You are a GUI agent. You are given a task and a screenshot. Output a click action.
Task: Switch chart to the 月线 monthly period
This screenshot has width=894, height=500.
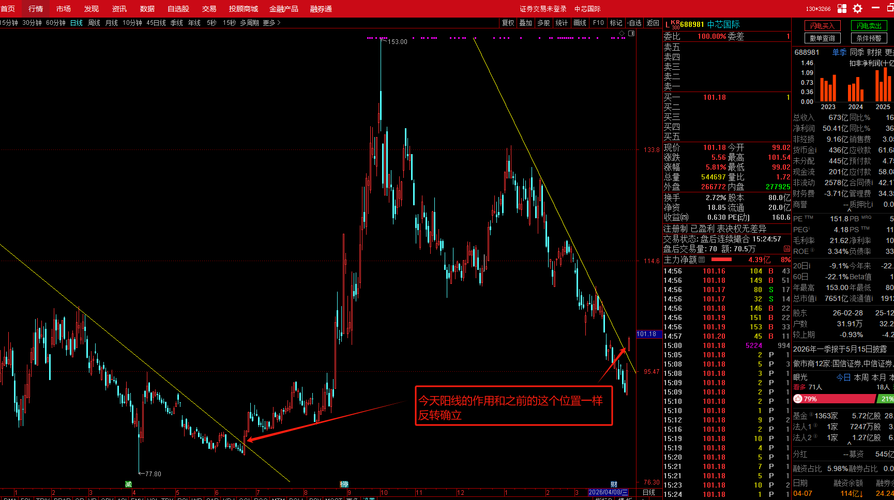point(111,23)
